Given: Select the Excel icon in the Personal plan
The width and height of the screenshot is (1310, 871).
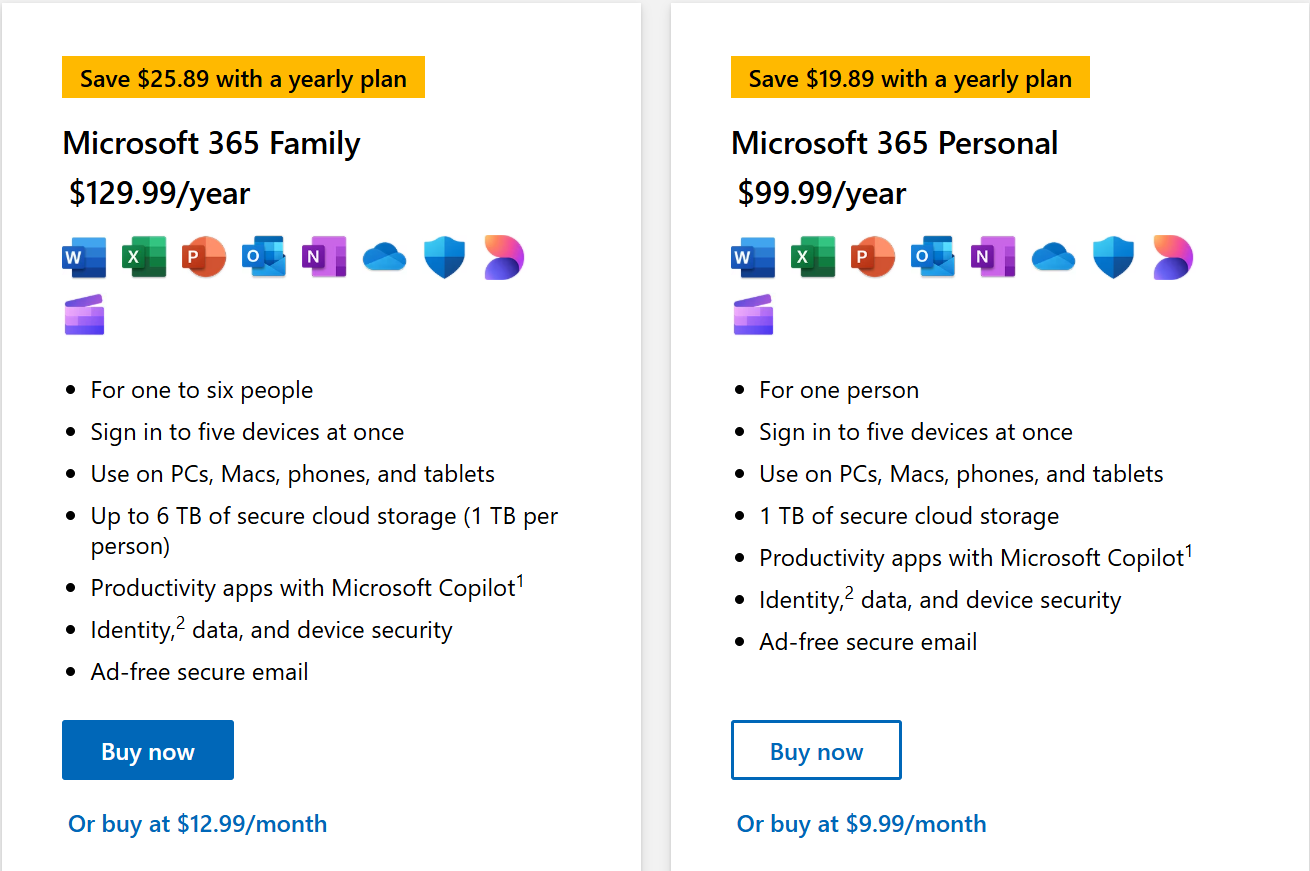Looking at the screenshot, I should (813, 257).
